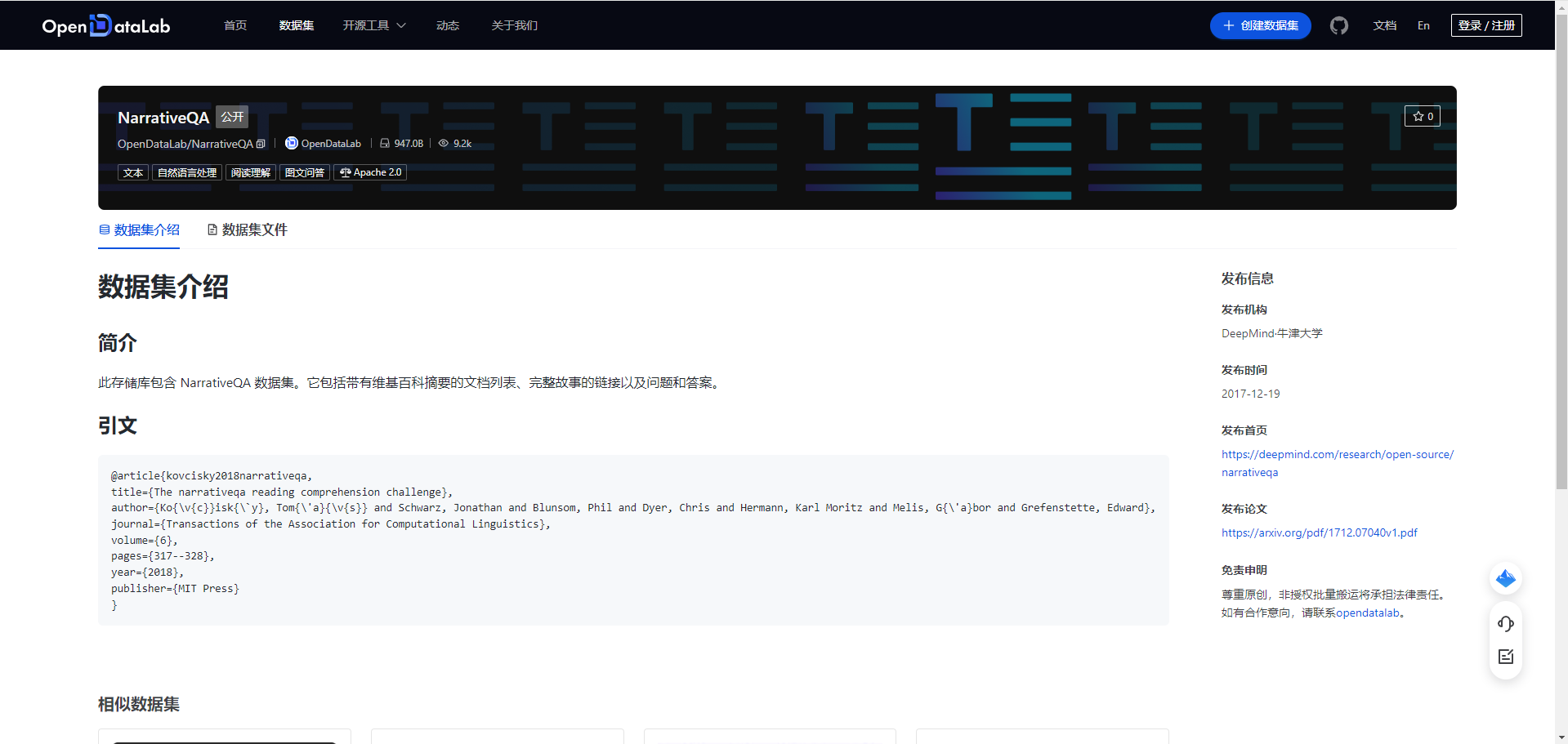Copy the OpenDataLab/NarrativeQA path icon
Image resolution: width=1568 pixels, height=744 pixels.
261,144
